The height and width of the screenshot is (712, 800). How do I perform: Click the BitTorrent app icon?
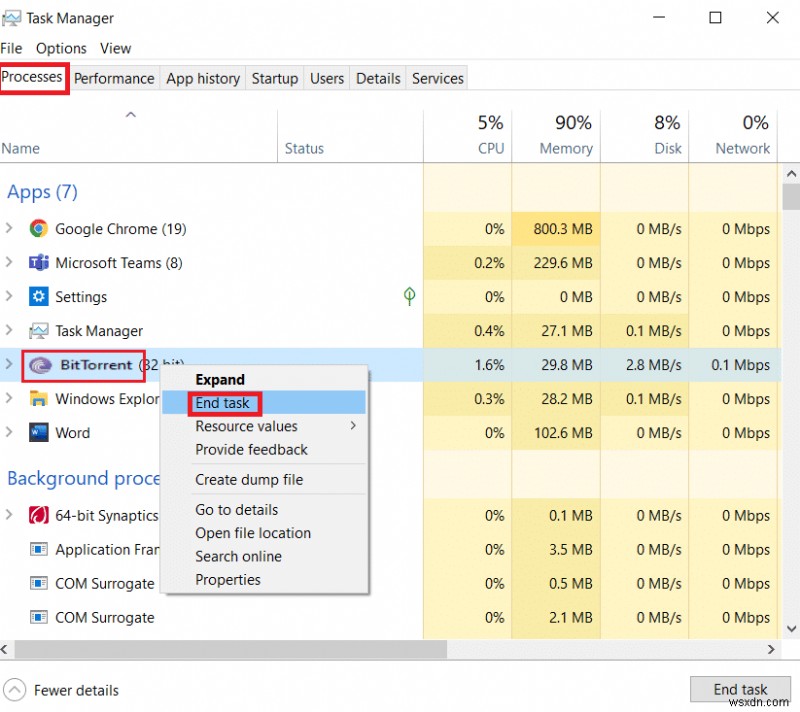[38, 365]
